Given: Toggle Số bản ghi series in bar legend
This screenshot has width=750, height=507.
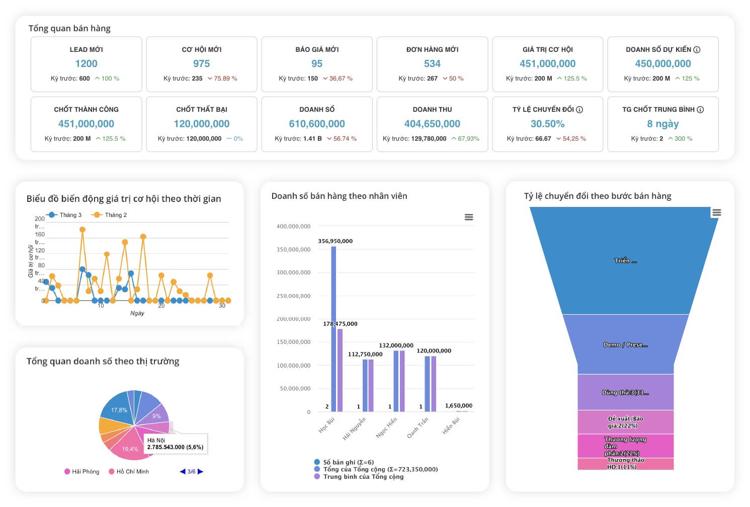Looking at the screenshot, I should (343, 461).
